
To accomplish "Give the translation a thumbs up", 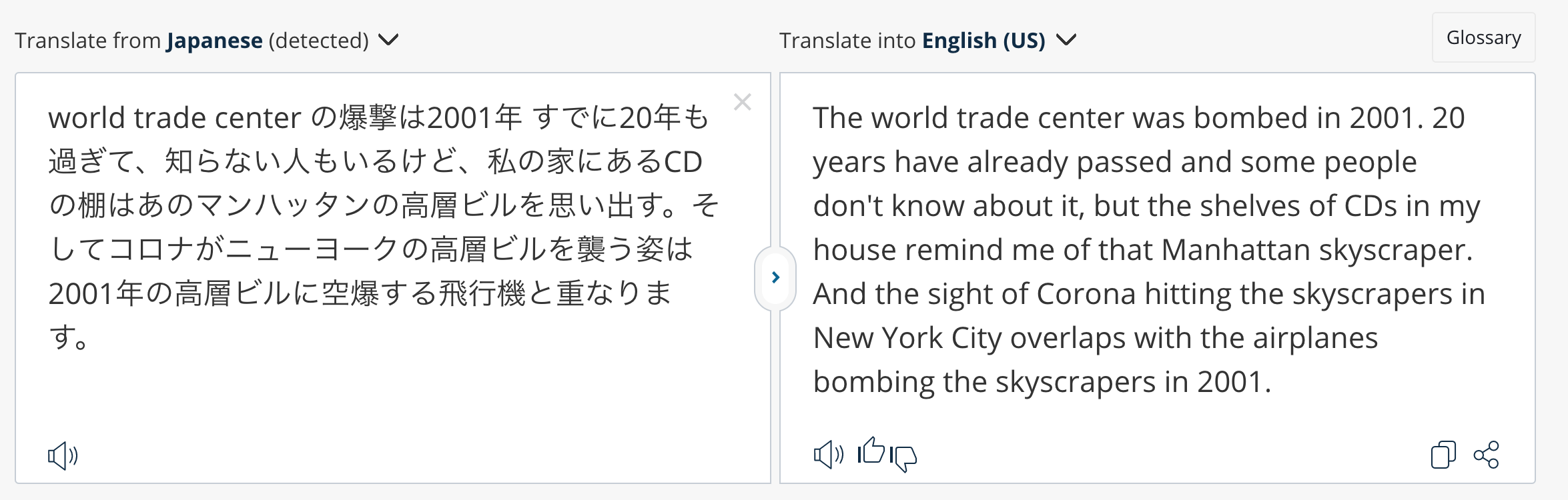I will click(871, 451).
